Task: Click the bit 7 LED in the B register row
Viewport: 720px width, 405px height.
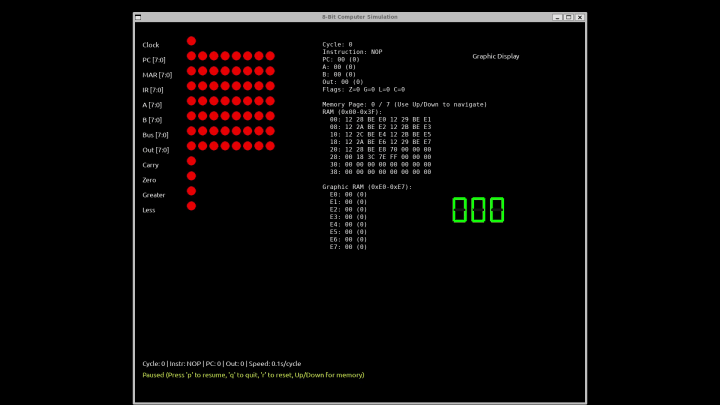Action: [191, 116]
